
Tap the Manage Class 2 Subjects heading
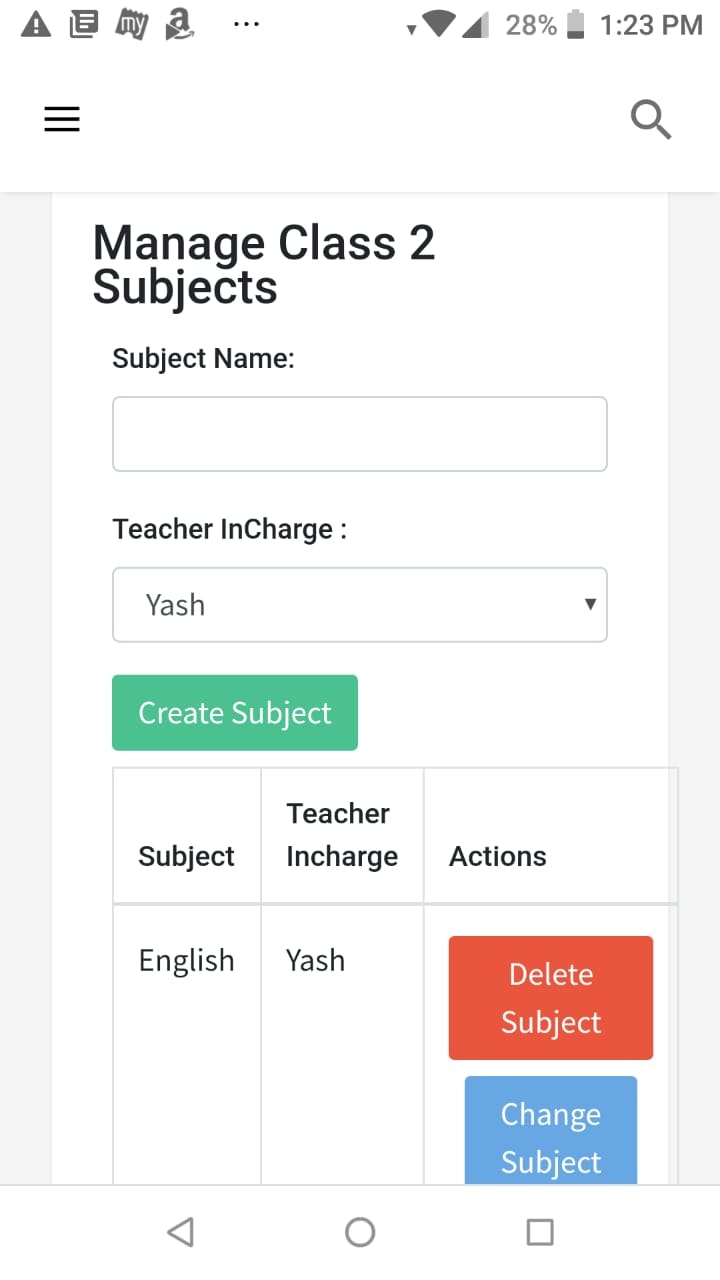point(264,264)
